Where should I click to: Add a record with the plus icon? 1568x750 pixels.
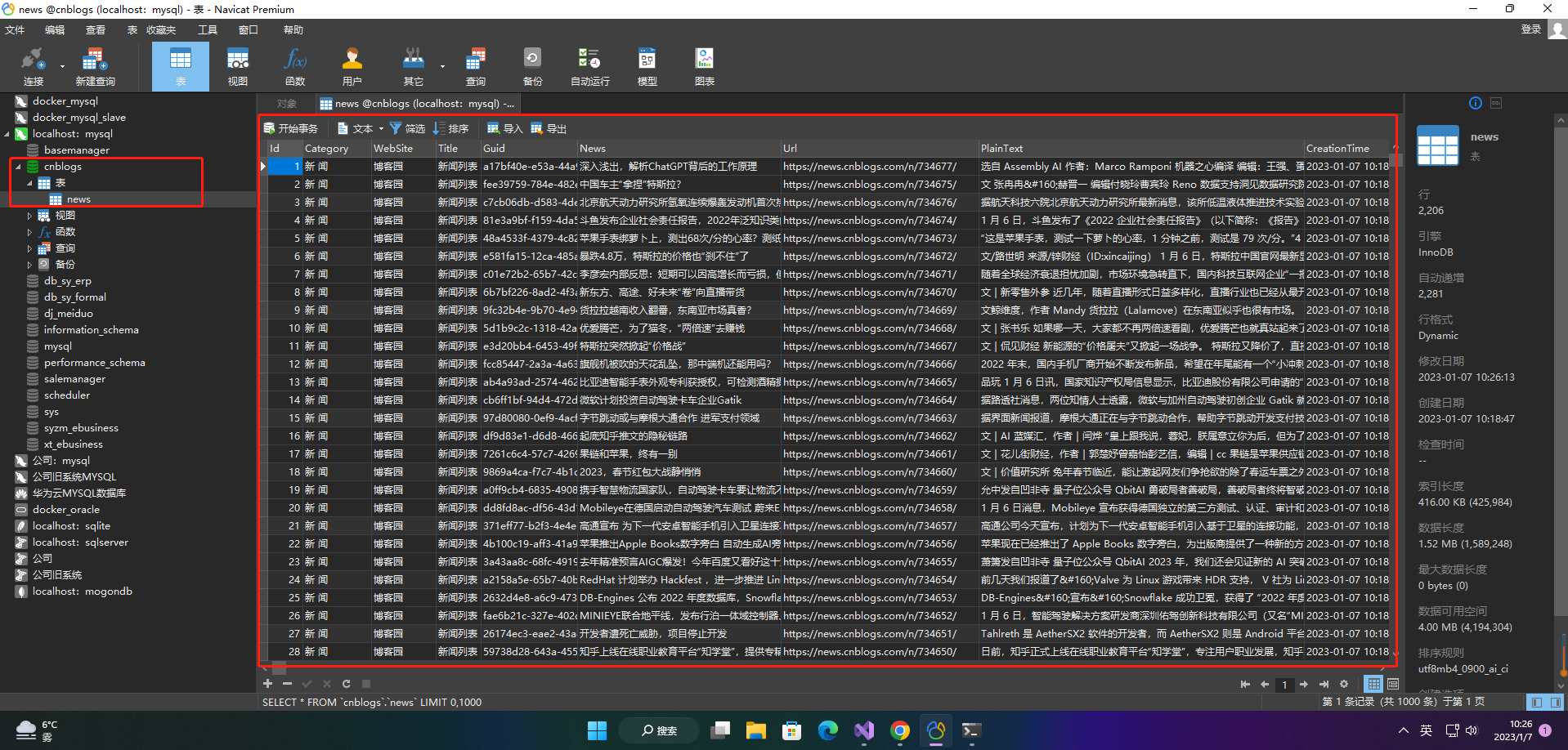[267, 684]
